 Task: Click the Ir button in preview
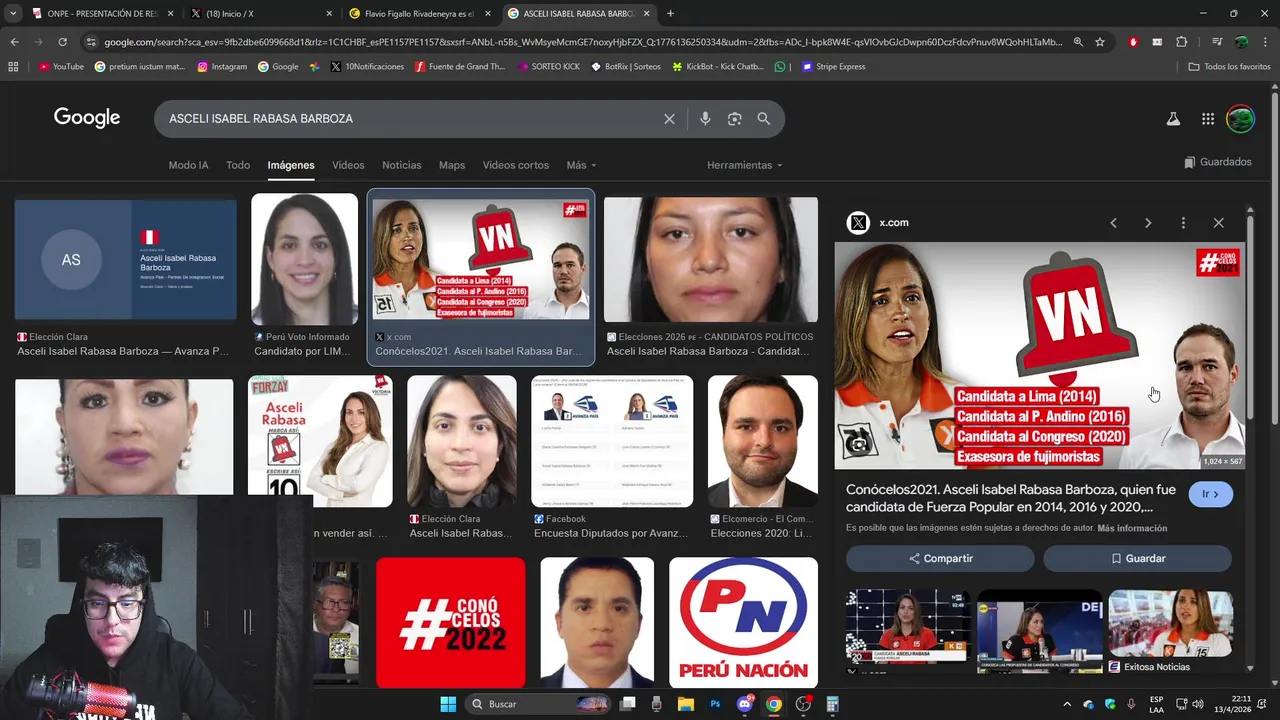[x=1211, y=494]
